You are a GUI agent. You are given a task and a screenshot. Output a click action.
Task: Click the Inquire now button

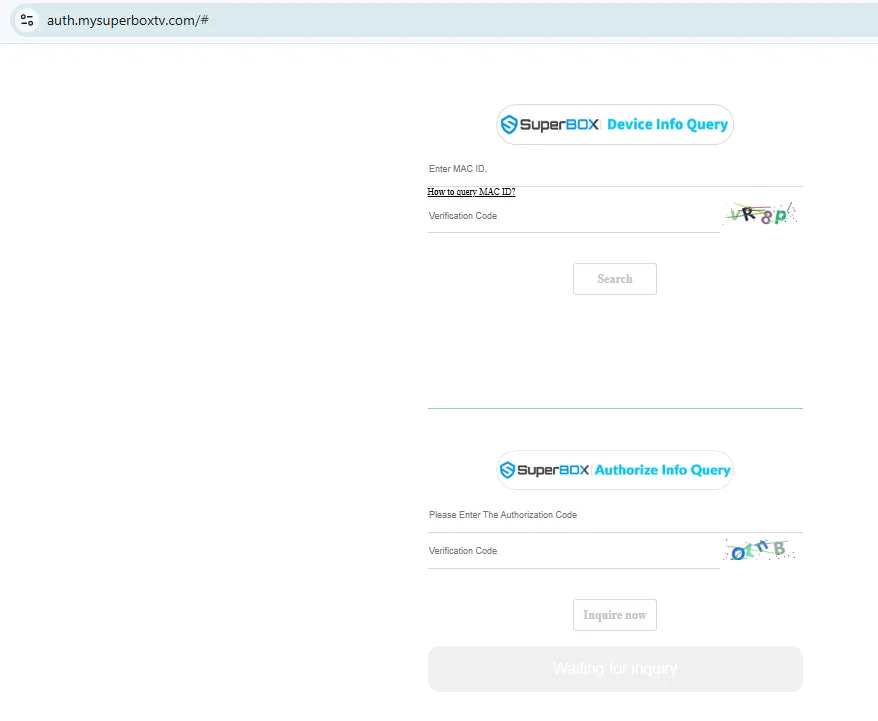point(614,615)
